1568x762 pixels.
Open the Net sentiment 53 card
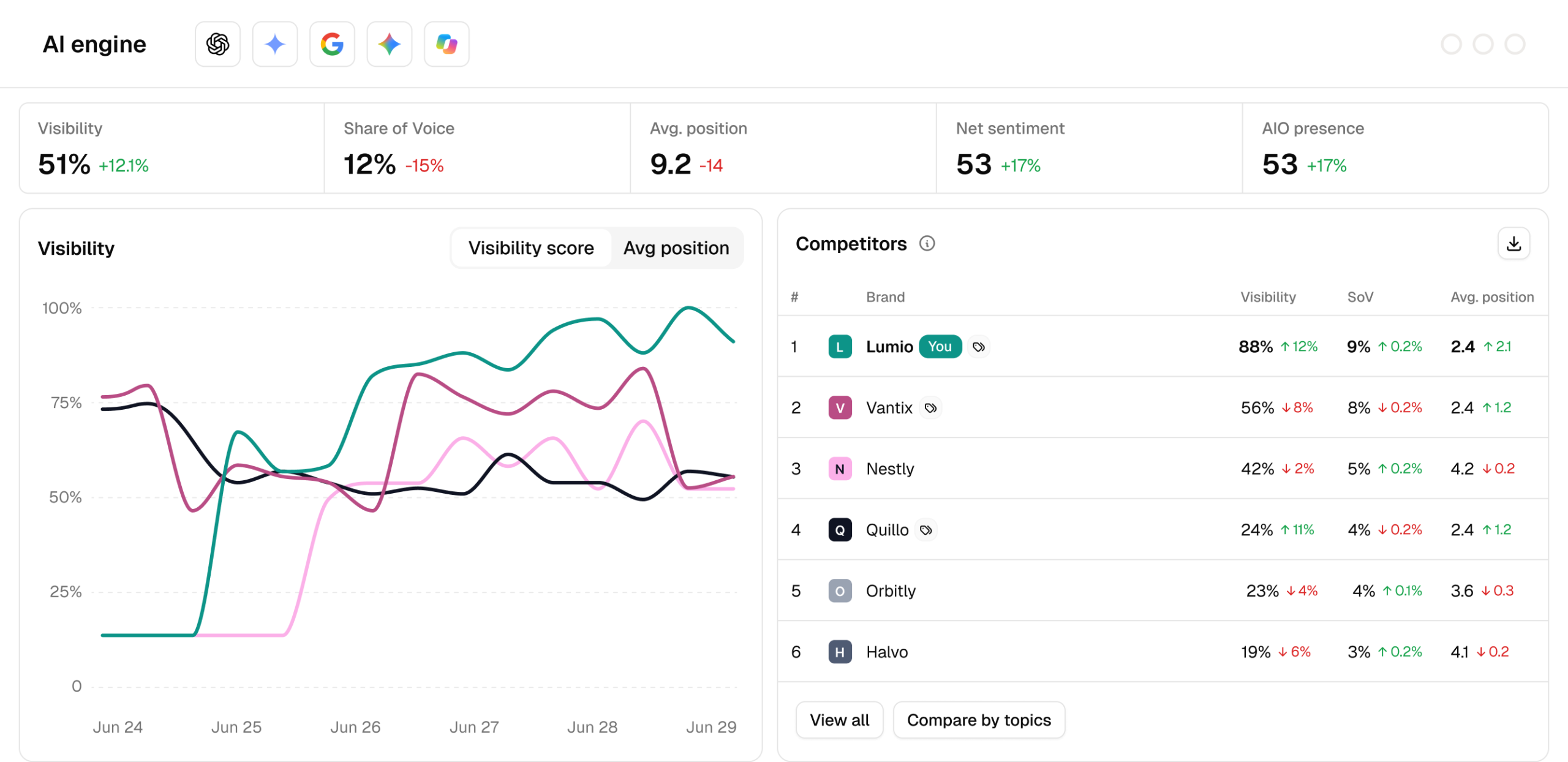click(x=1089, y=148)
